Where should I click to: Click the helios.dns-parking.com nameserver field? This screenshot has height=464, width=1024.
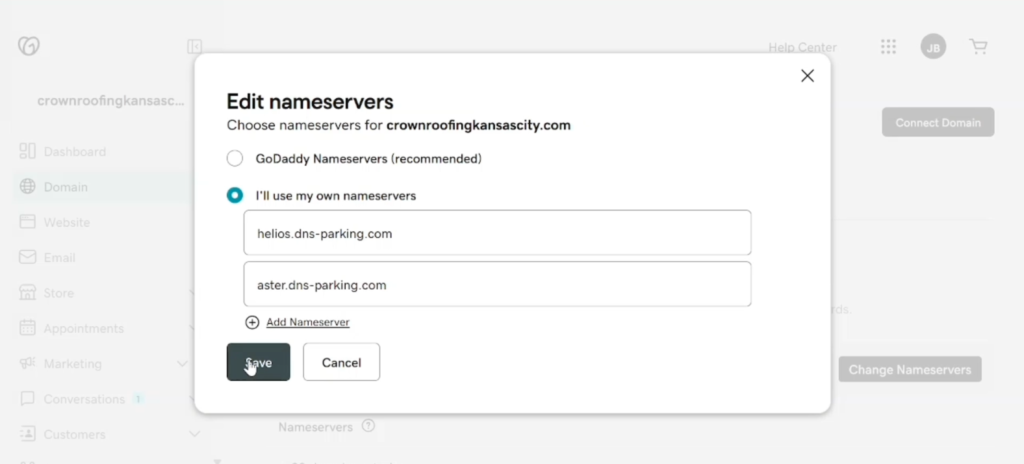497,233
